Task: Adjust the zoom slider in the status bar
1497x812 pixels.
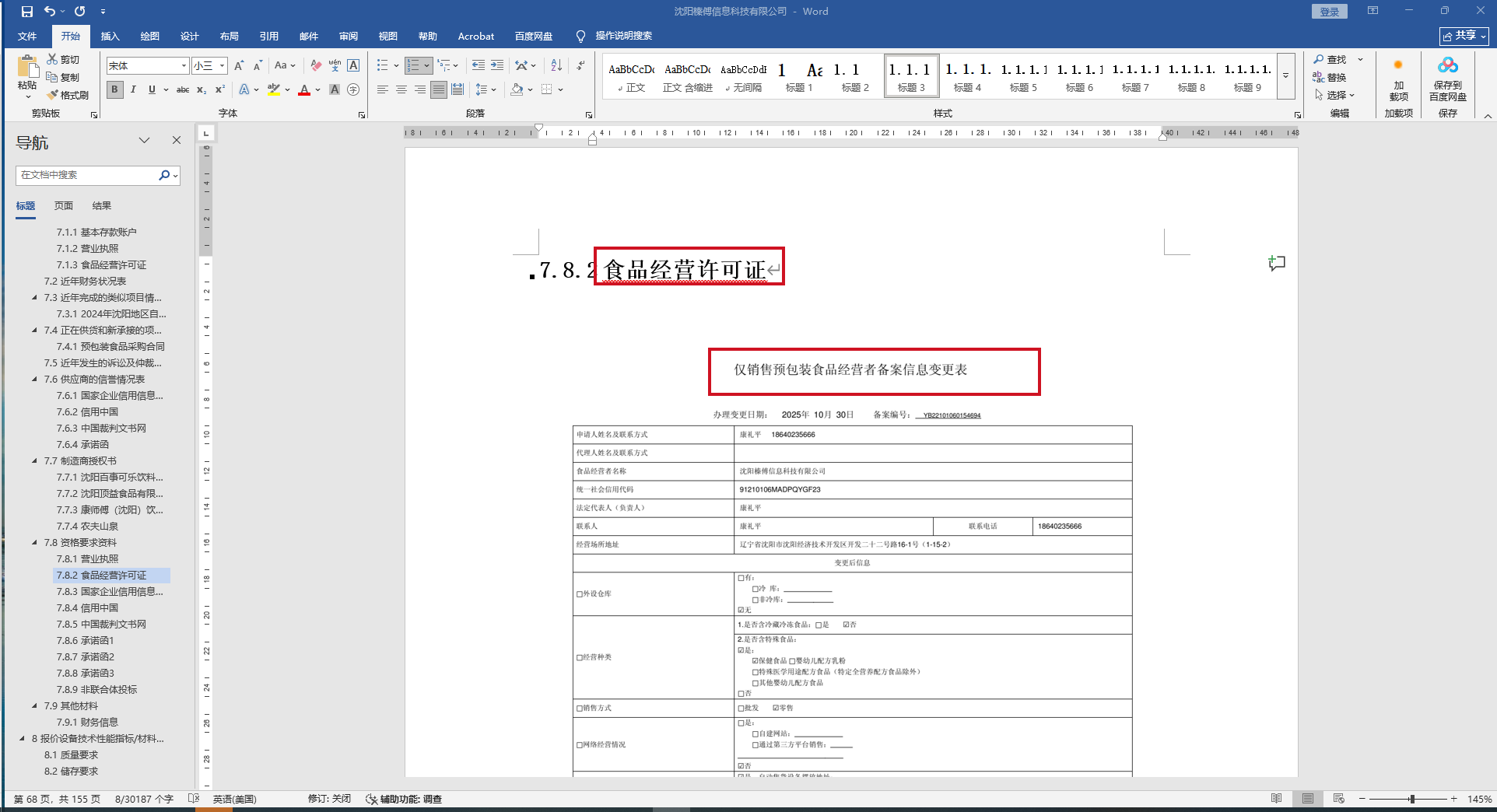Action: [1411, 799]
